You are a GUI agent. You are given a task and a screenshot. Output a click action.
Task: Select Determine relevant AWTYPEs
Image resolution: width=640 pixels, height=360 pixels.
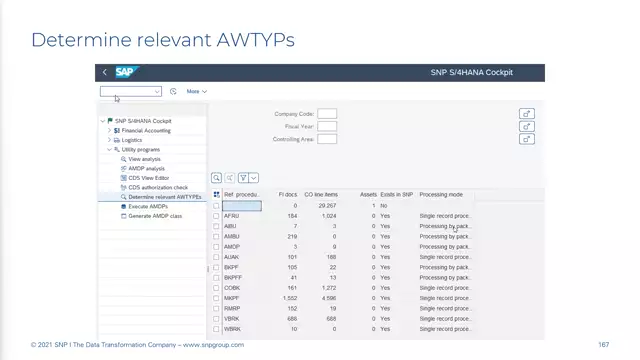click(x=165, y=197)
